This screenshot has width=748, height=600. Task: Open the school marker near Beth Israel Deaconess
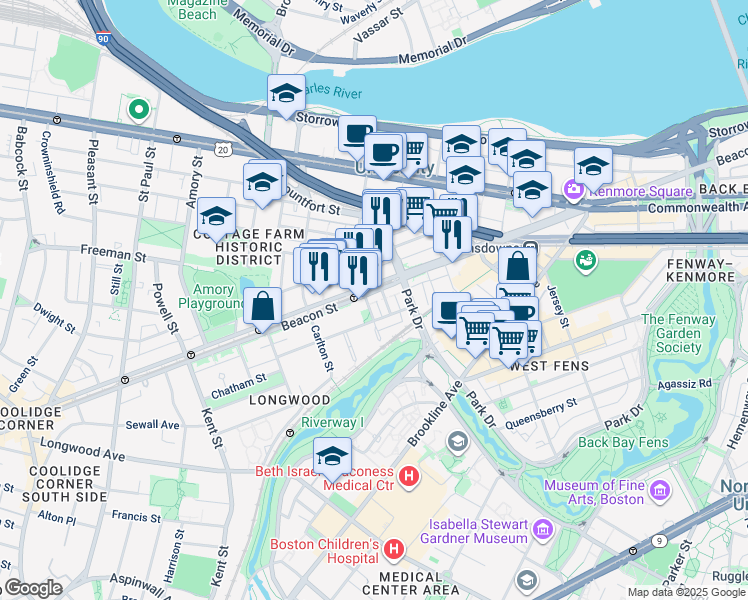tap(332, 456)
